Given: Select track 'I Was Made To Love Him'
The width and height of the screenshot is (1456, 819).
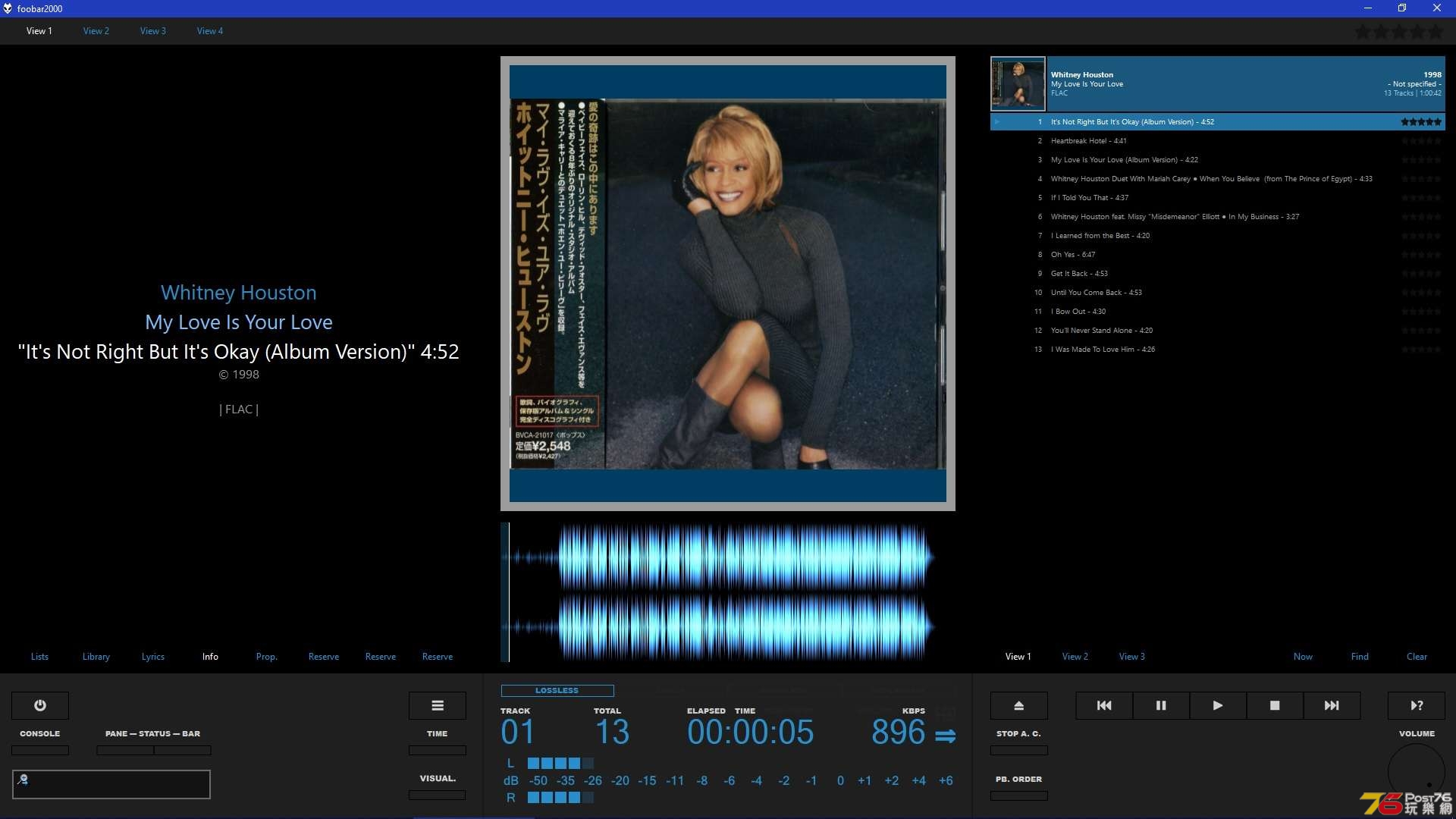Looking at the screenshot, I should 1218,350.
